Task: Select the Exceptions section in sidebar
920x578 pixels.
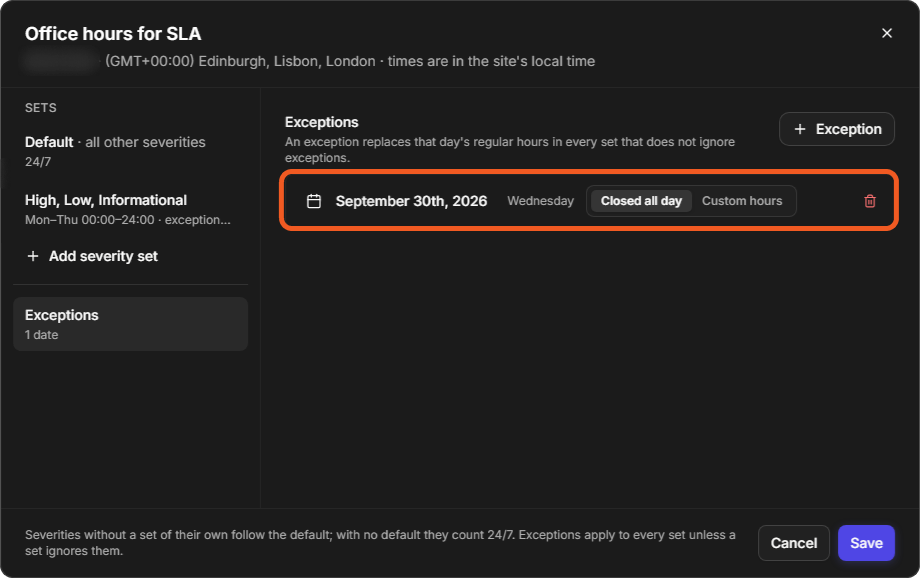Action: point(130,324)
